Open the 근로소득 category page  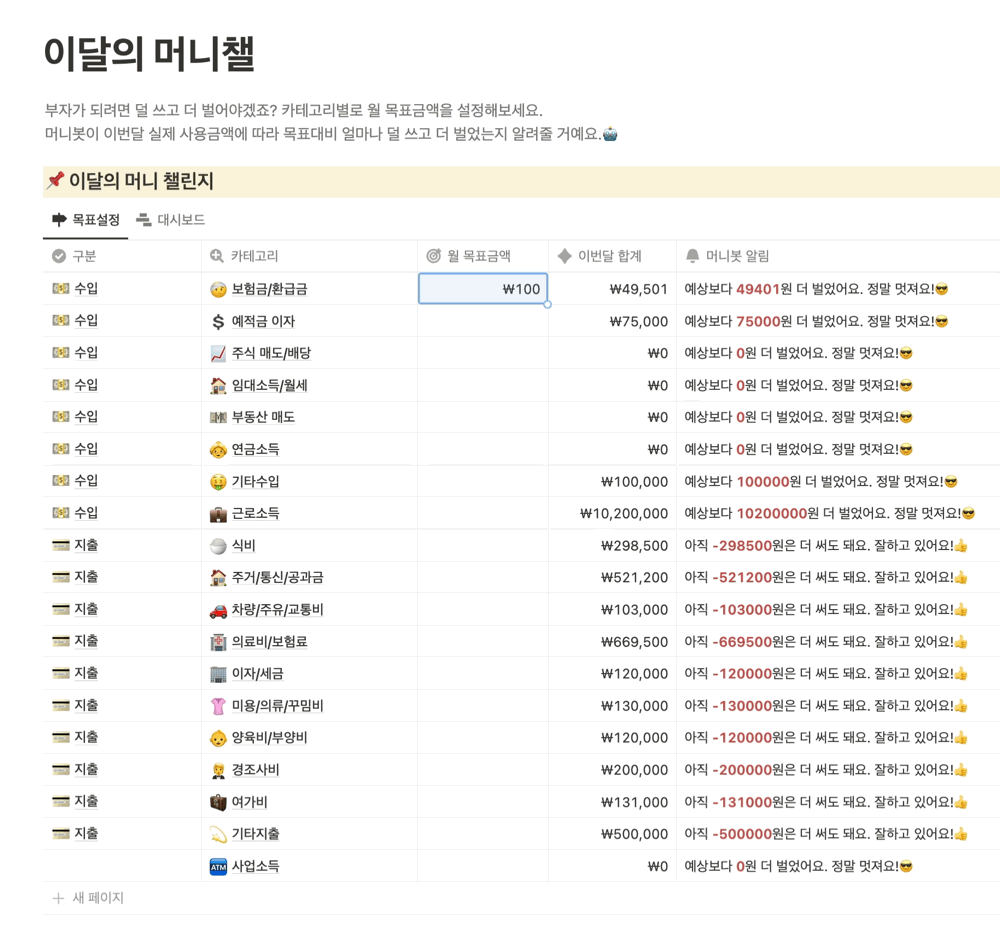255,513
